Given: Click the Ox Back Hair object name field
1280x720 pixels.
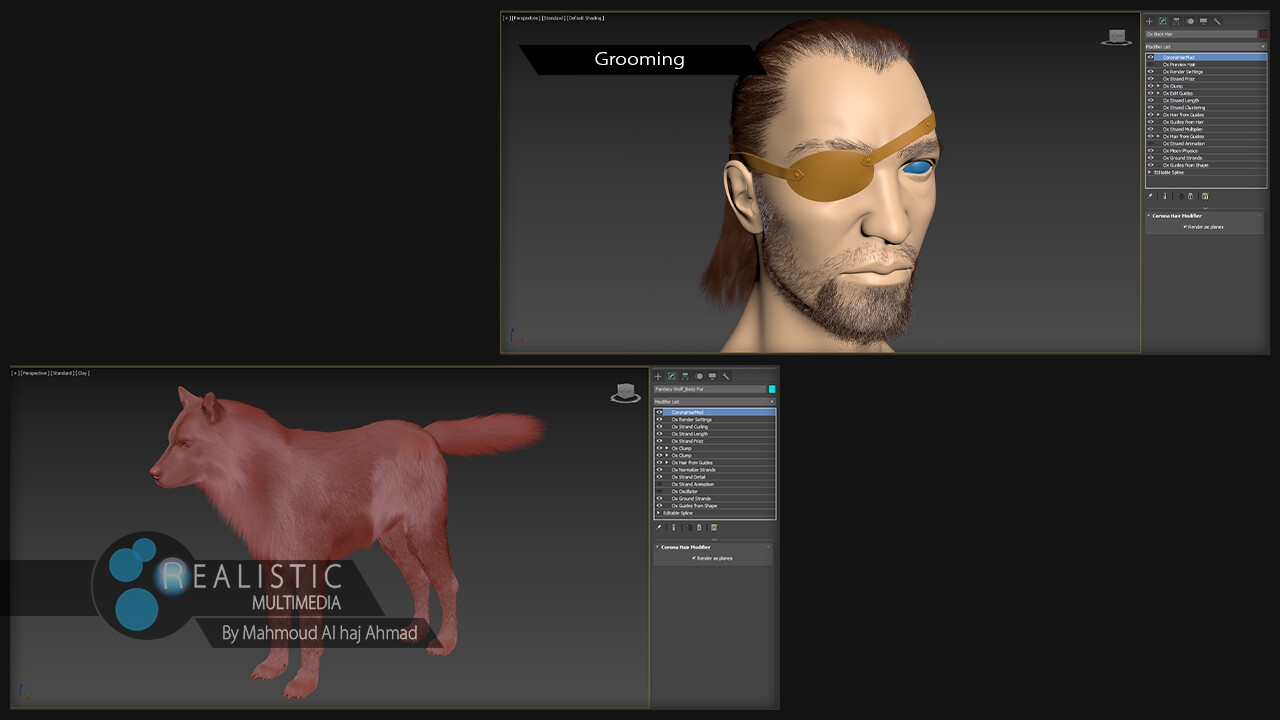Looking at the screenshot, I should [1200, 34].
